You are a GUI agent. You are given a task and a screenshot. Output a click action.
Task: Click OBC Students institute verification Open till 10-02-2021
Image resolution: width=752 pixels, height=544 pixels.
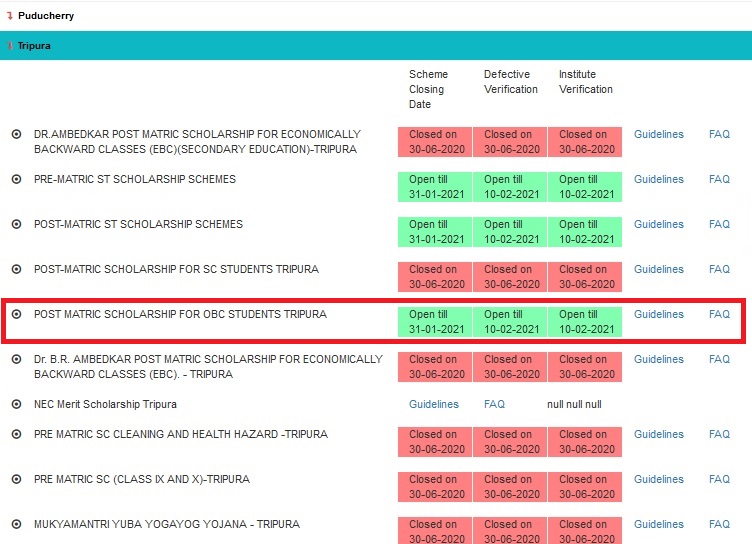click(585, 322)
